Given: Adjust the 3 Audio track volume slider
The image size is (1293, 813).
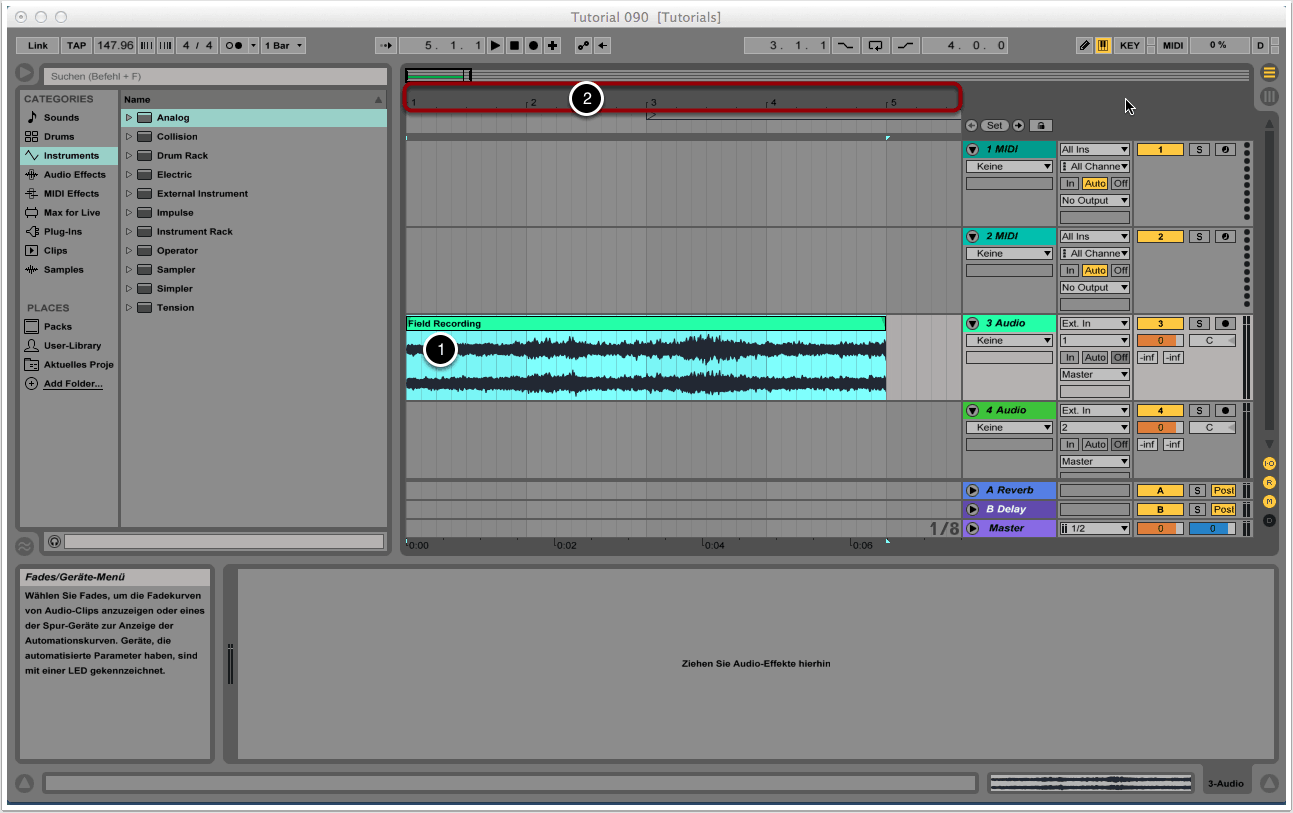Looking at the screenshot, I should [1160, 341].
